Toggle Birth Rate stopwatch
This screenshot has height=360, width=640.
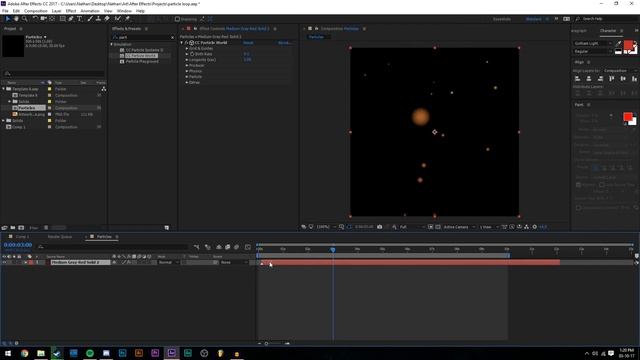point(192,54)
